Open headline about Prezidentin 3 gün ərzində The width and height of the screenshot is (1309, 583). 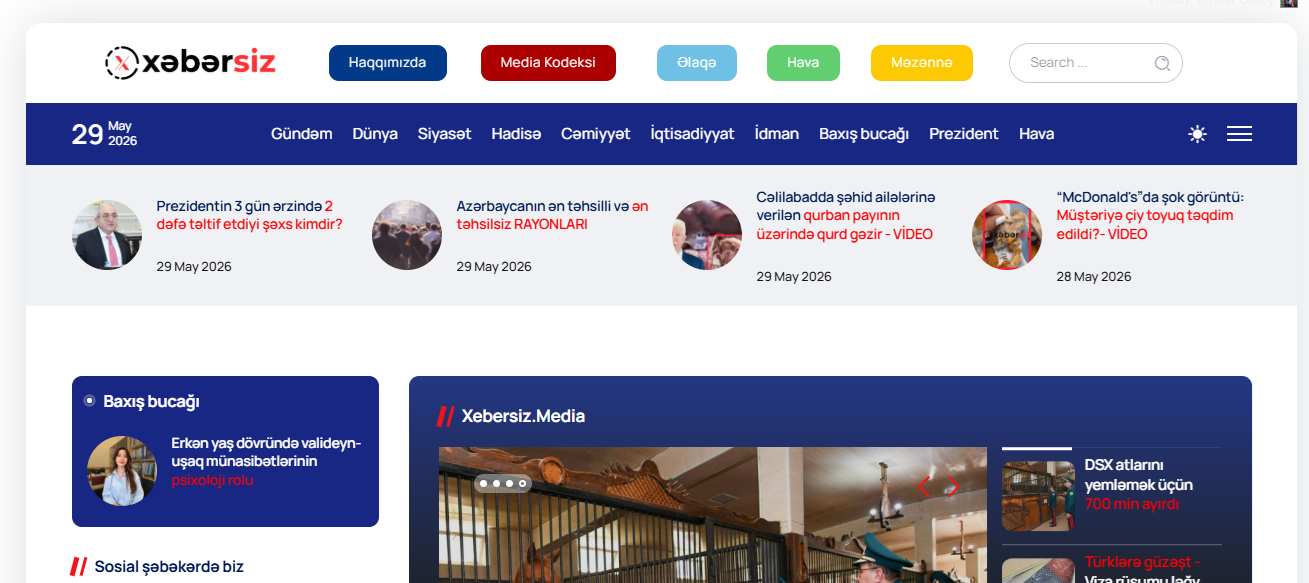point(250,215)
